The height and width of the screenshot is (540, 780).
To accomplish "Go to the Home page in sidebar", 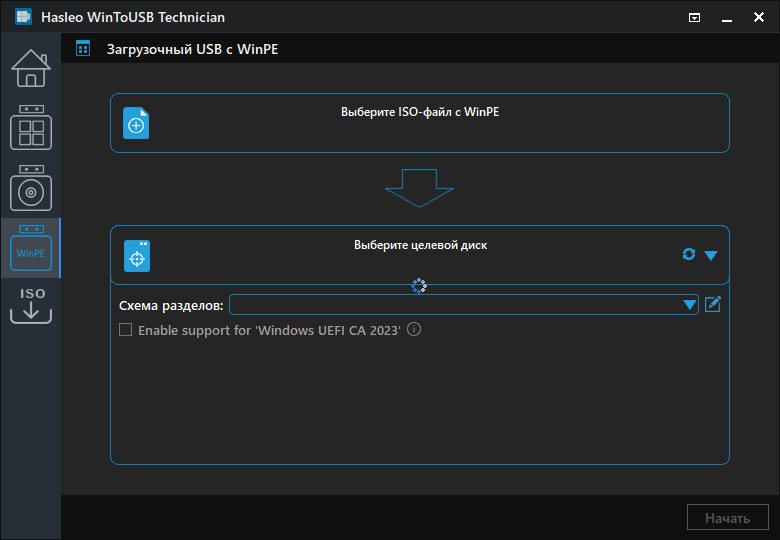I will pyautogui.click(x=30, y=67).
